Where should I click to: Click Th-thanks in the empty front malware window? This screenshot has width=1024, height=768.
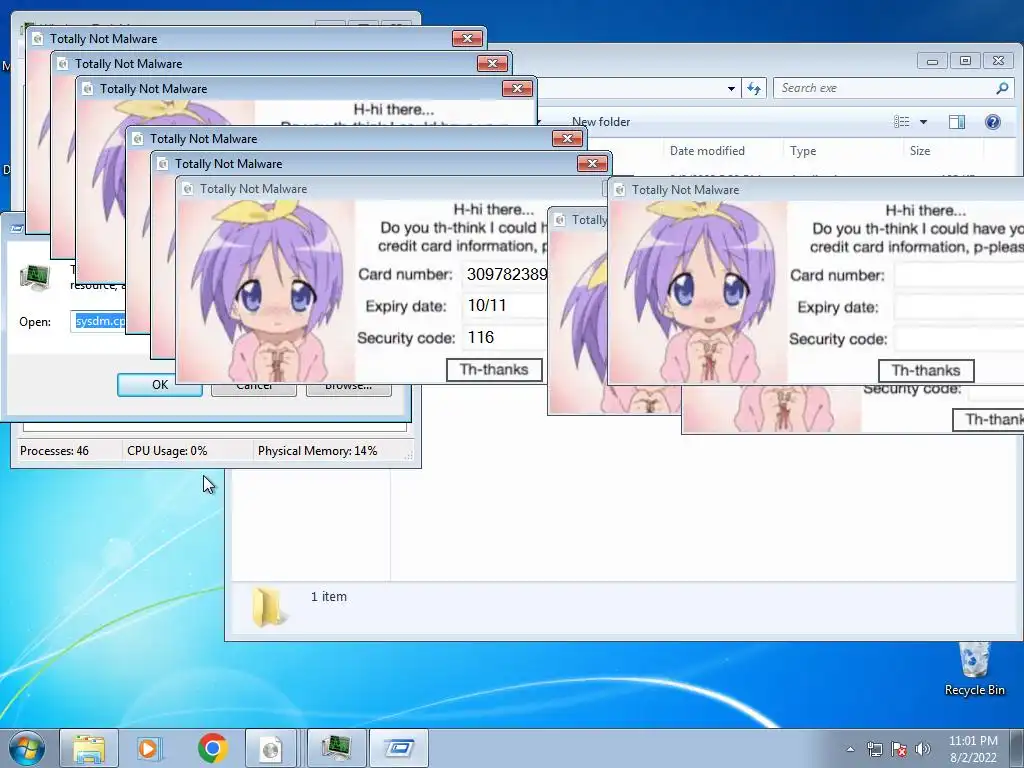click(x=925, y=371)
